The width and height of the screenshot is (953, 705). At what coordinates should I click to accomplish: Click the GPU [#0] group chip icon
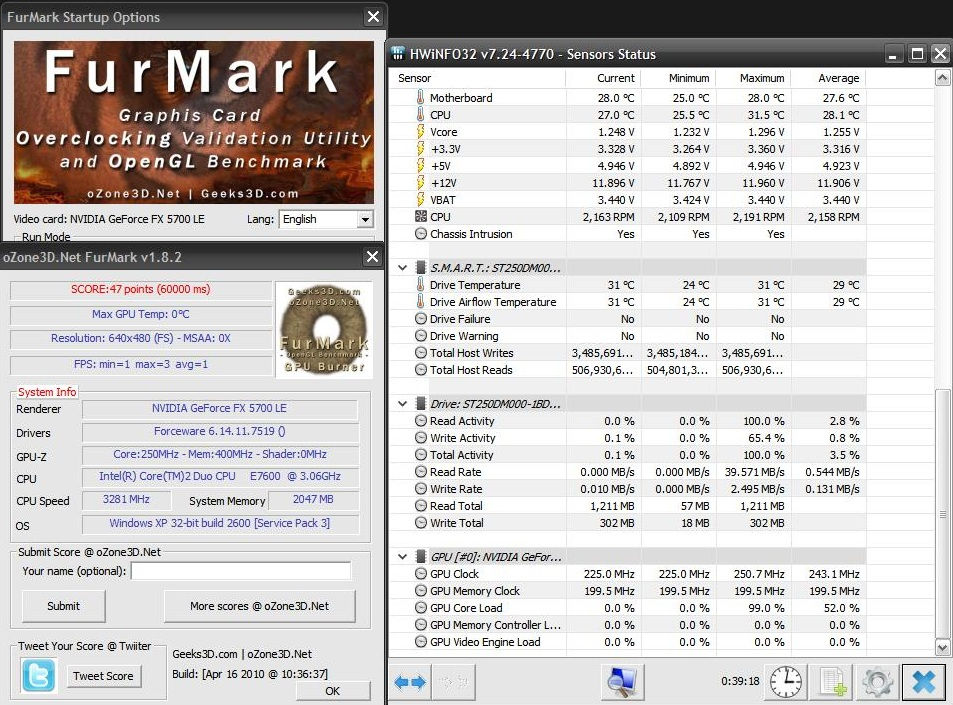(421, 557)
